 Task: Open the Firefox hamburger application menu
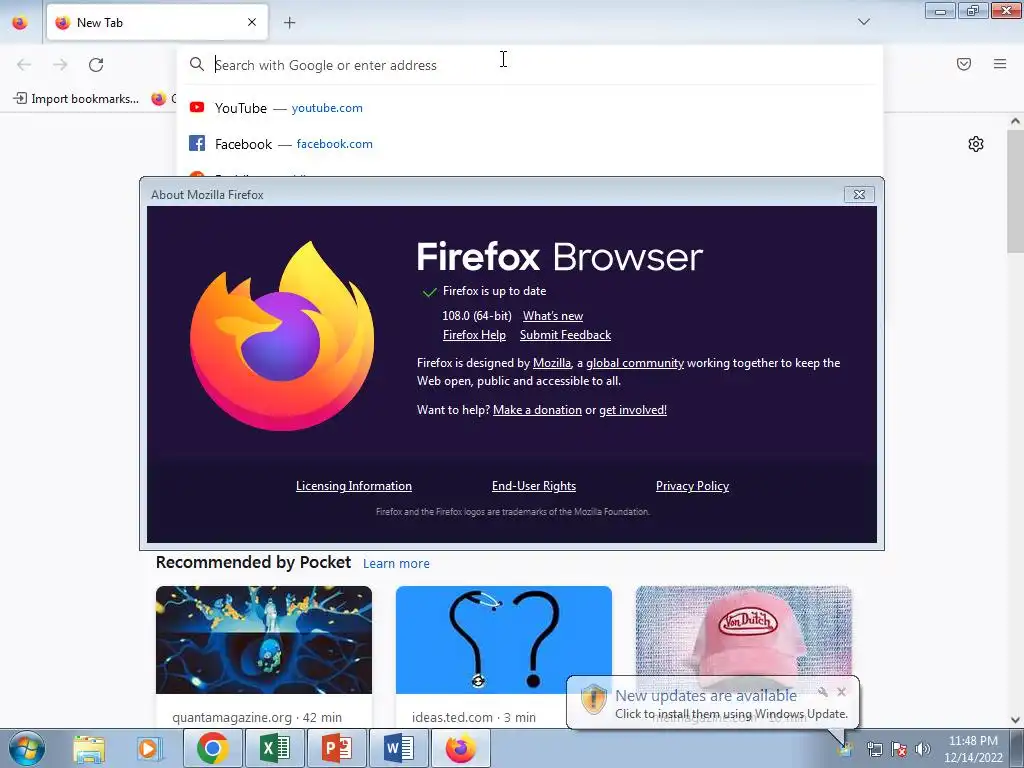click(x=1000, y=64)
